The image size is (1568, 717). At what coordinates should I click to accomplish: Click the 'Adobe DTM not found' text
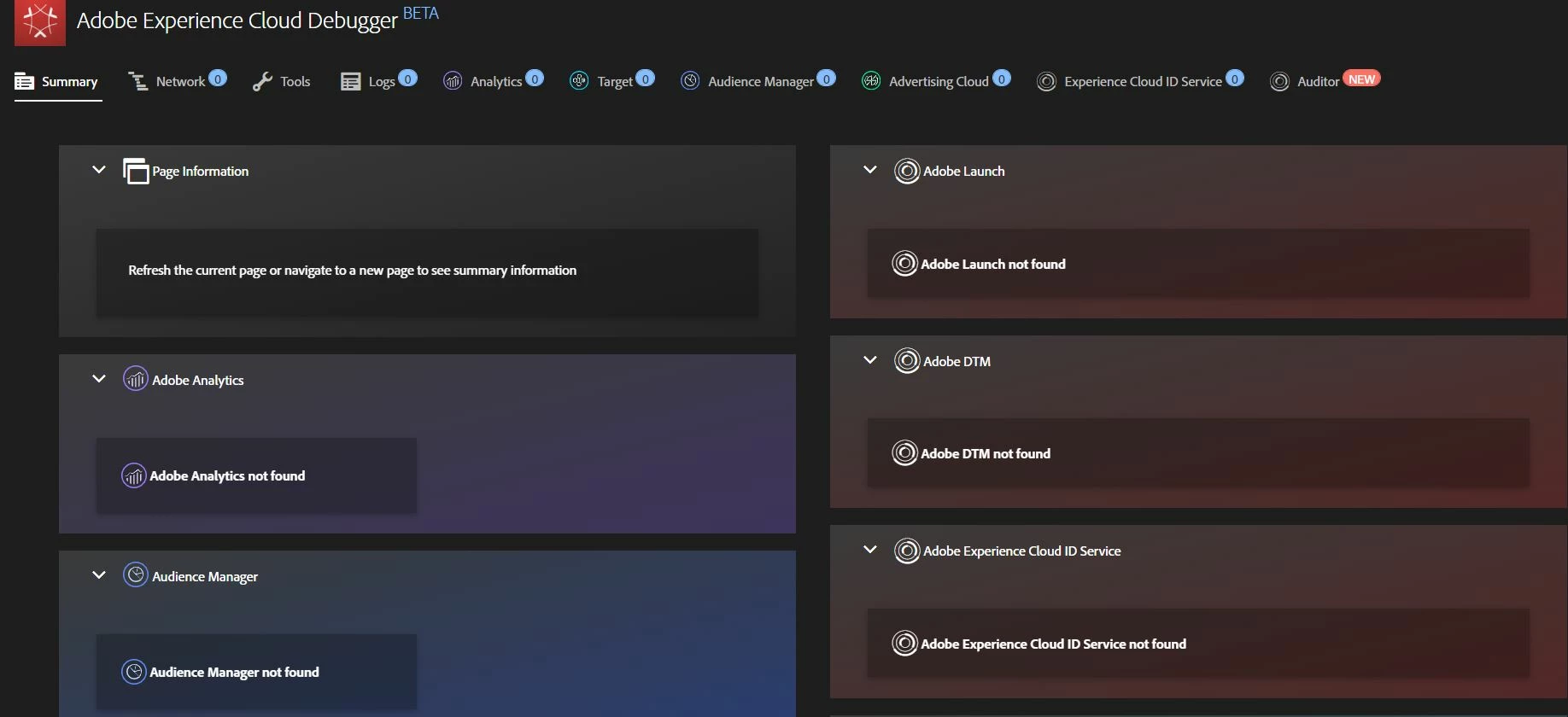986,454
